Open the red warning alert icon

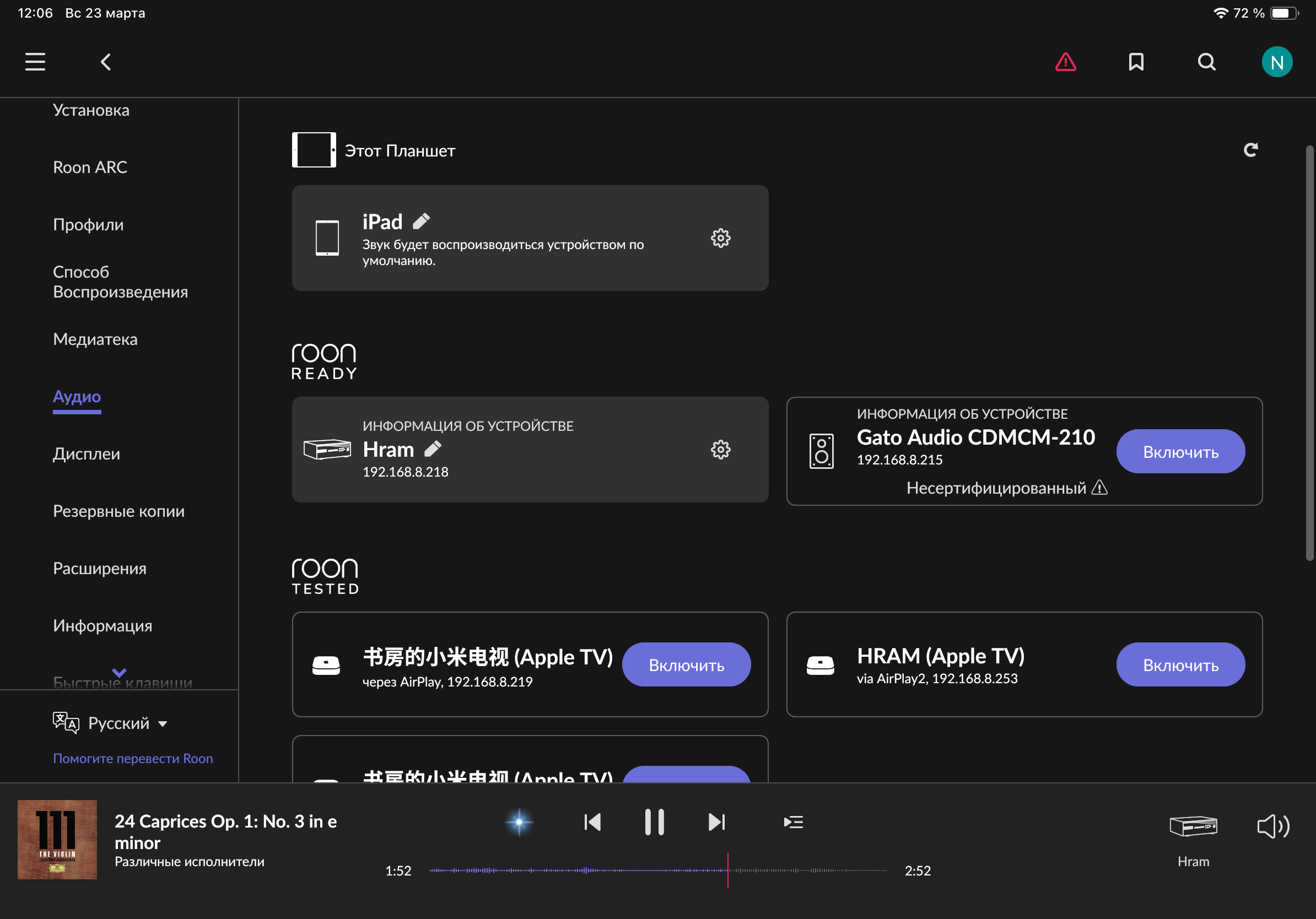click(x=1065, y=62)
